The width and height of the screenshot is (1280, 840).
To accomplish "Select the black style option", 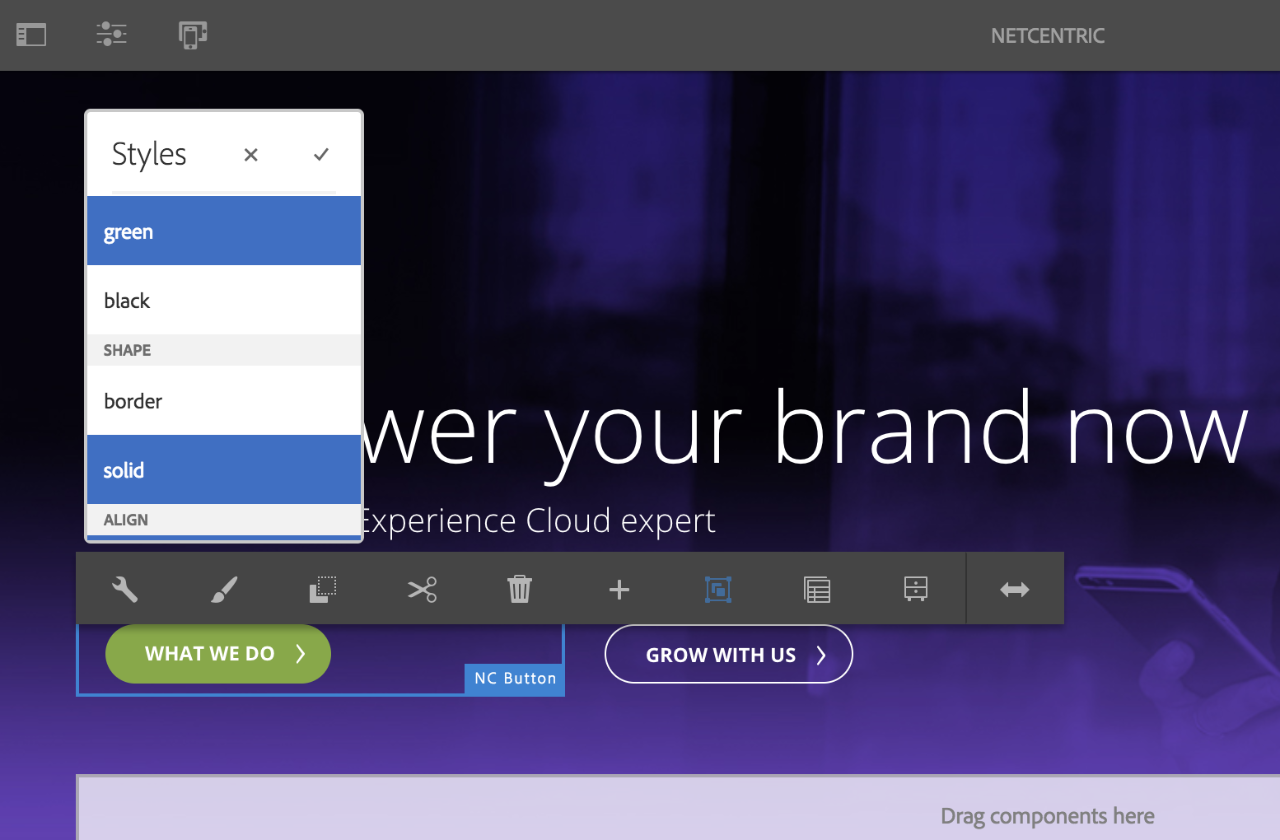I will pyautogui.click(x=224, y=300).
